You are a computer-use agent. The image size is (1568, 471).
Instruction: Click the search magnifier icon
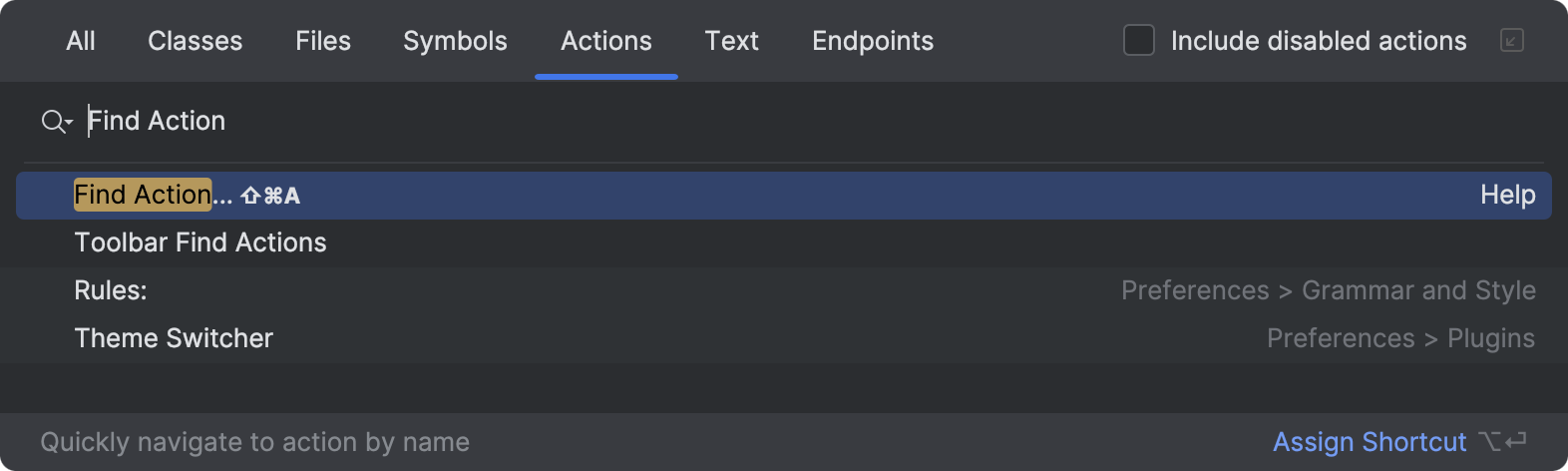pos(55,122)
